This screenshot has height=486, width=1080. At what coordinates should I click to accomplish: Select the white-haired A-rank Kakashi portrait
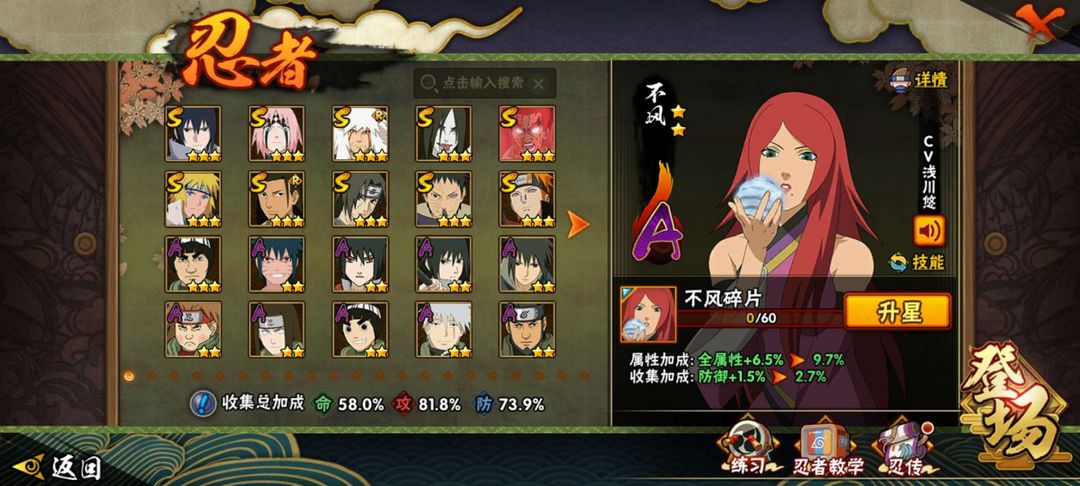point(444,330)
